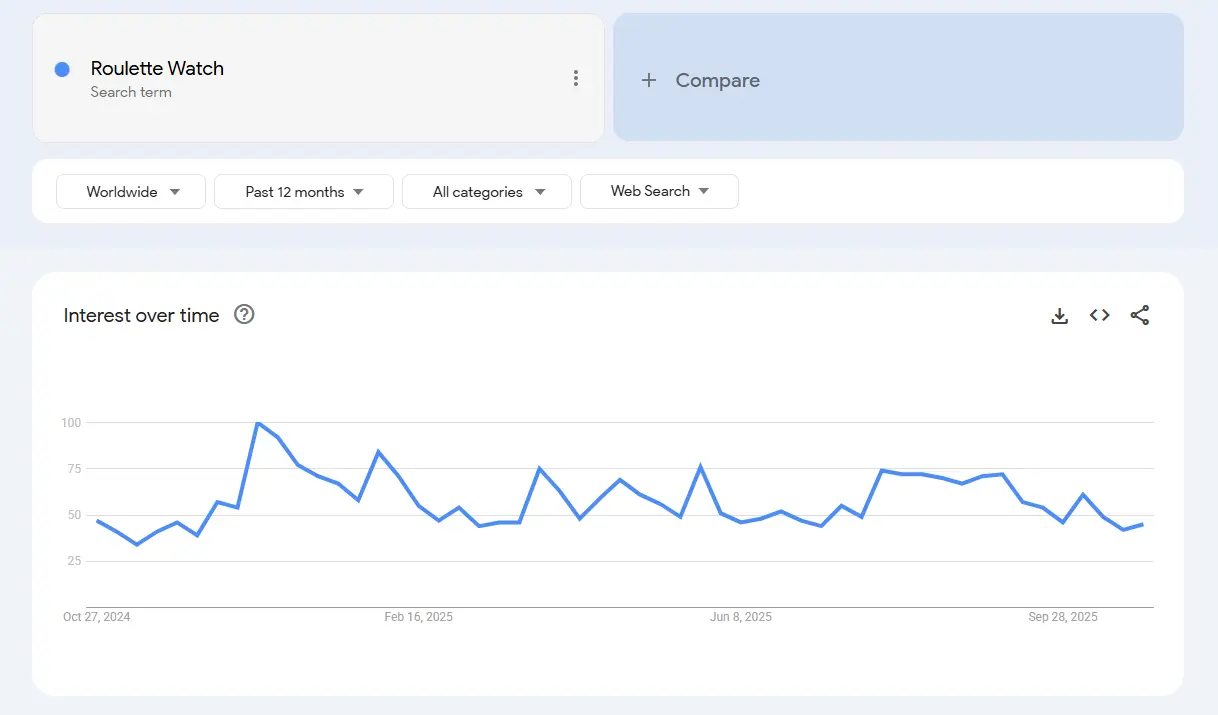Screen dimensions: 1218x715
Task: Open the Web Search type dropdown
Action: click(x=659, y=191)
